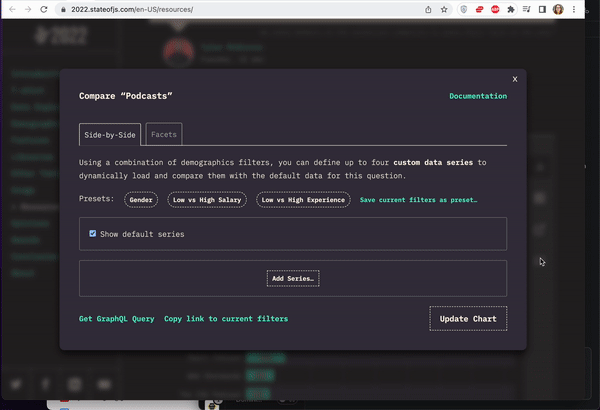This screenshot has height=410, width=600.
Task: Reload the page with refresh icon
Action: [44, 9]
